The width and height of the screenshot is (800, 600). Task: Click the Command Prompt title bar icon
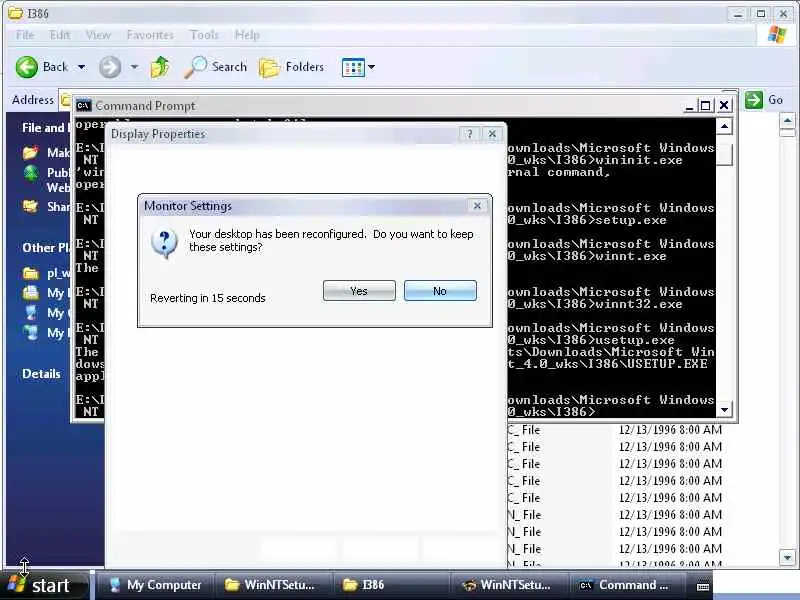[84, 106]
